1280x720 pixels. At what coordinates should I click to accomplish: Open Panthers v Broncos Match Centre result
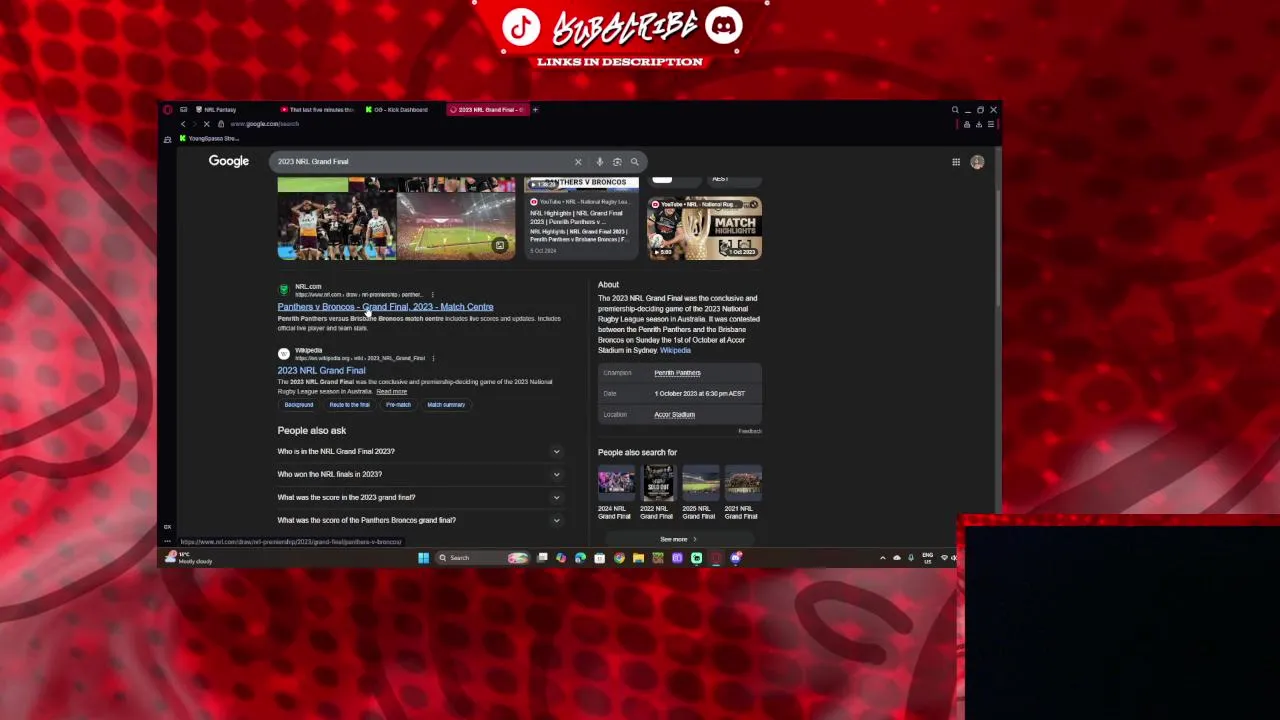click(x=385, y=307)
